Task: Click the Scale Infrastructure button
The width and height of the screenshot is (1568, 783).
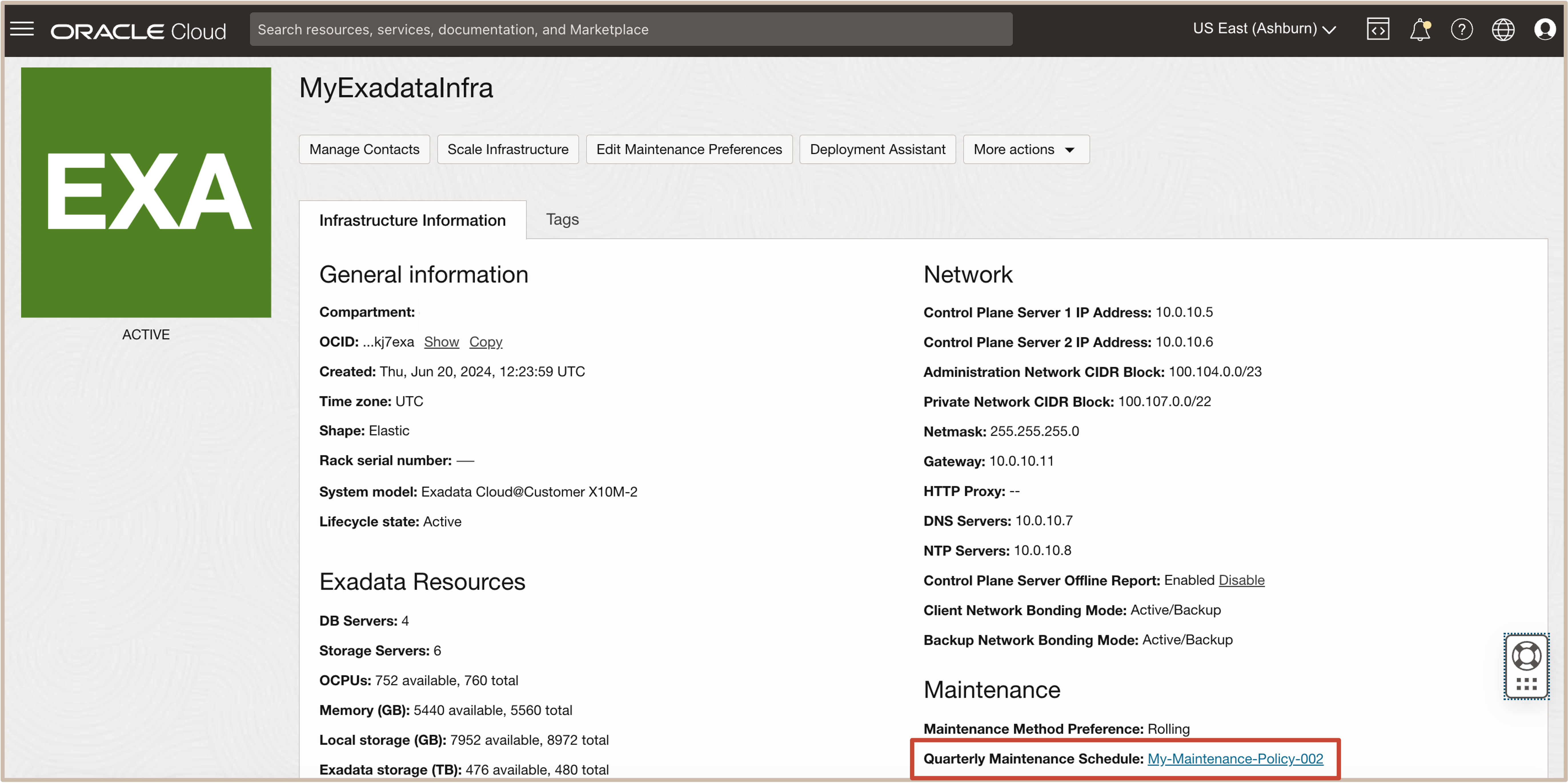Action: tap(508, 149)
